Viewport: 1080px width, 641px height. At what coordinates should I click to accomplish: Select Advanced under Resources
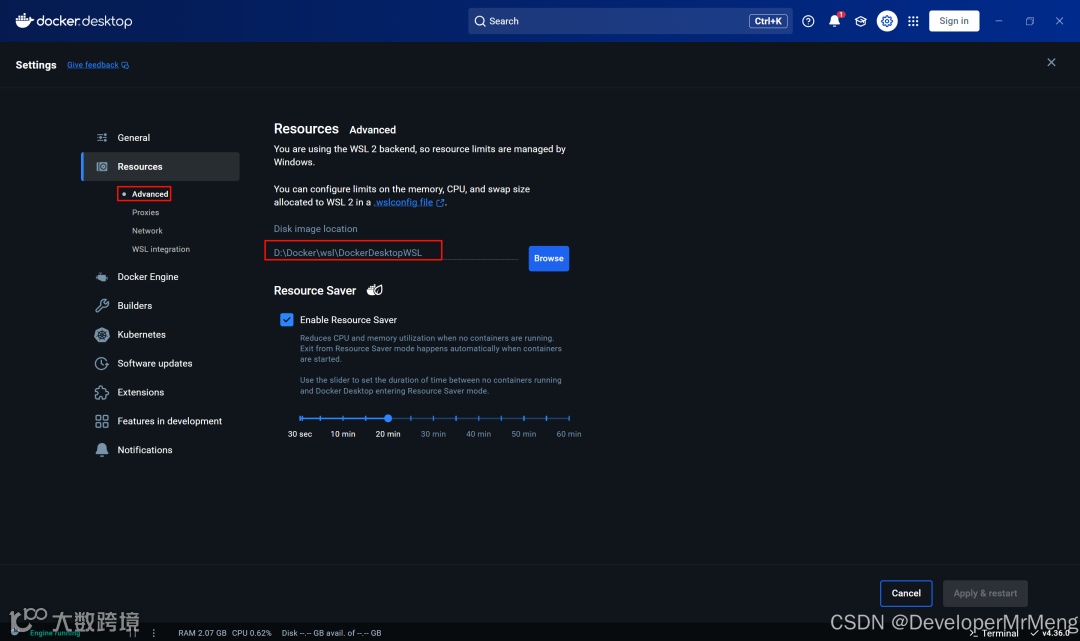[149, 194]
